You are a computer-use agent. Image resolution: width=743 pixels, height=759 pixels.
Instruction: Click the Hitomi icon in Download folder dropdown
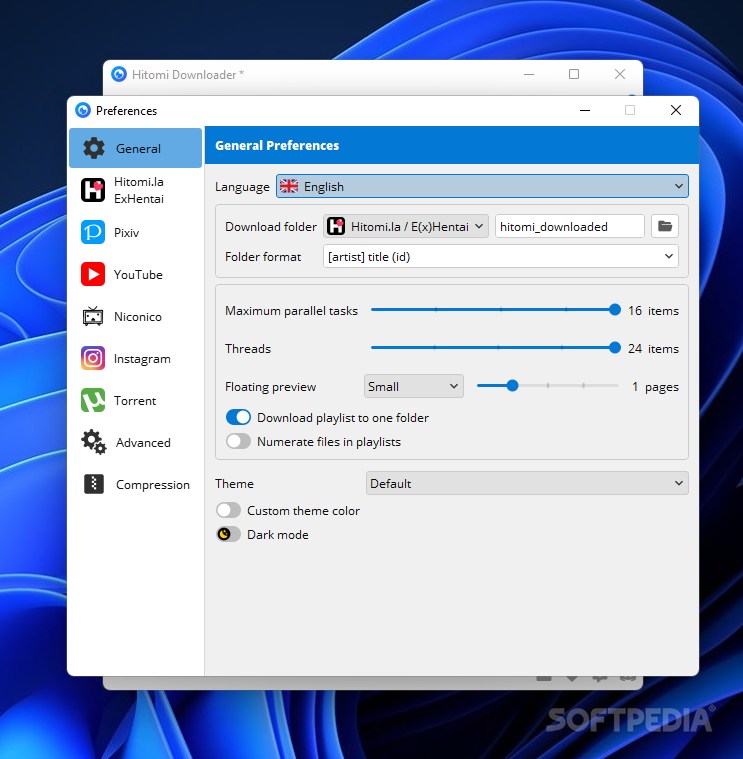(x=336, y=227)
